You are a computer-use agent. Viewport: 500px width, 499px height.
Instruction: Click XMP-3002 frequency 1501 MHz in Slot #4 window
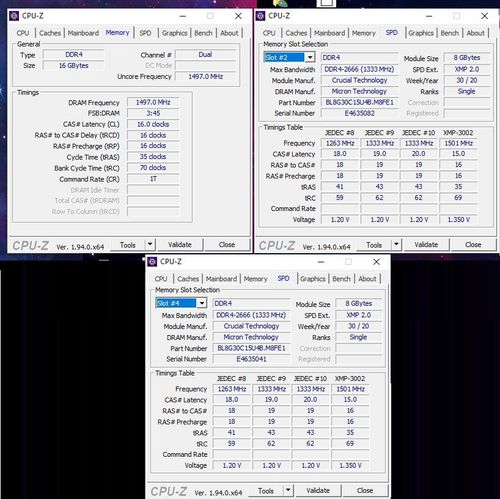[350, 389]
